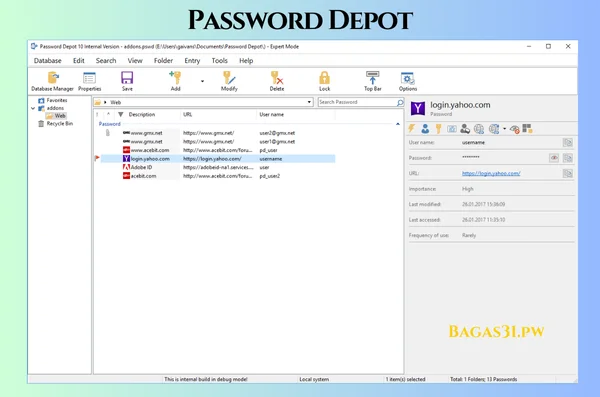Screen dimensions: 600x397
Task: Select the addons database node
Action: pos(55,108)
